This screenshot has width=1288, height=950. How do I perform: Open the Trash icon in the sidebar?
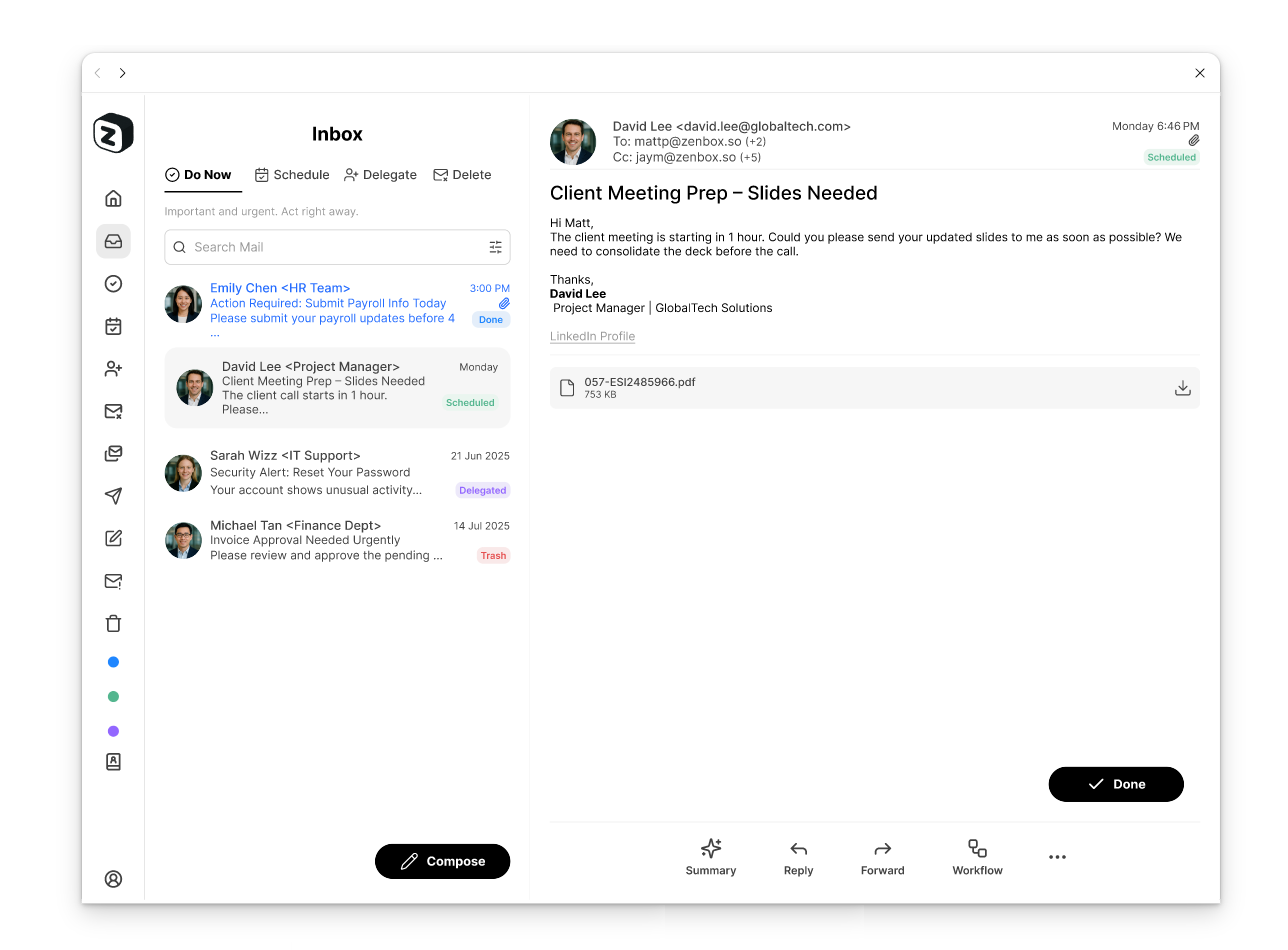pyautogui.click(x=113, y=623)
